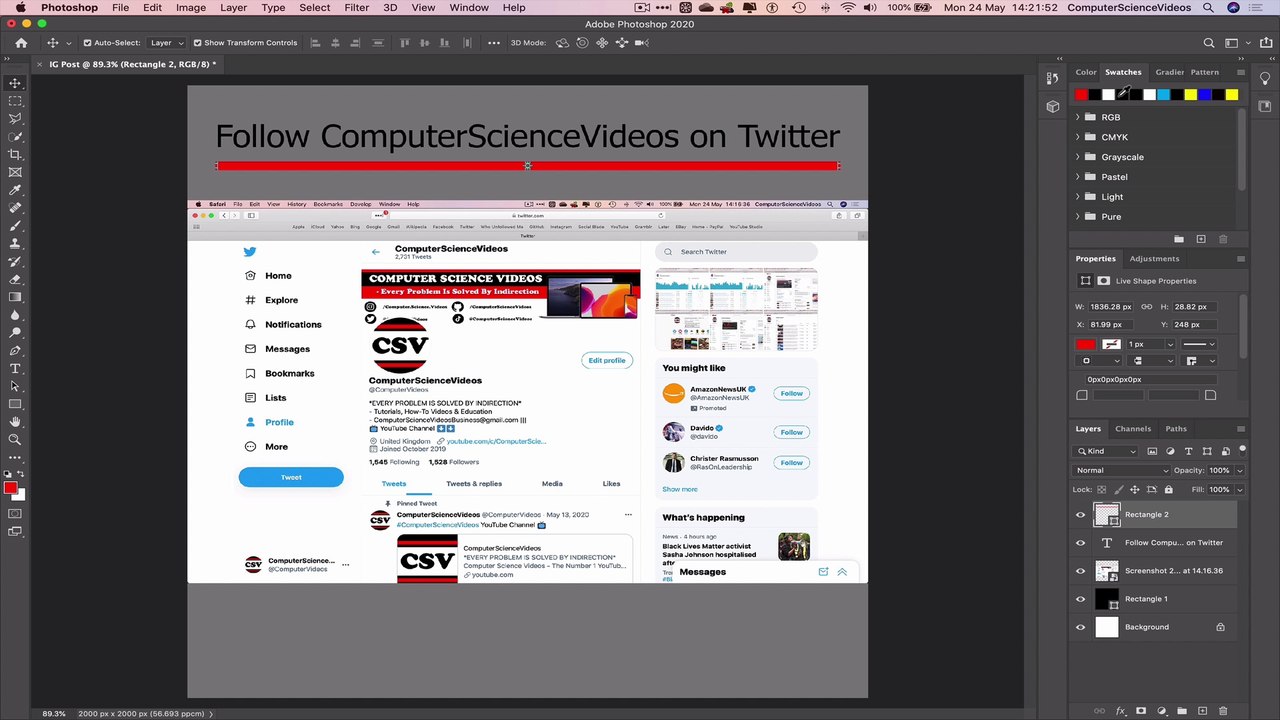Select the Rectangle shape tool
Viewport: 1280px width, 720px height.
pos(15,404)
